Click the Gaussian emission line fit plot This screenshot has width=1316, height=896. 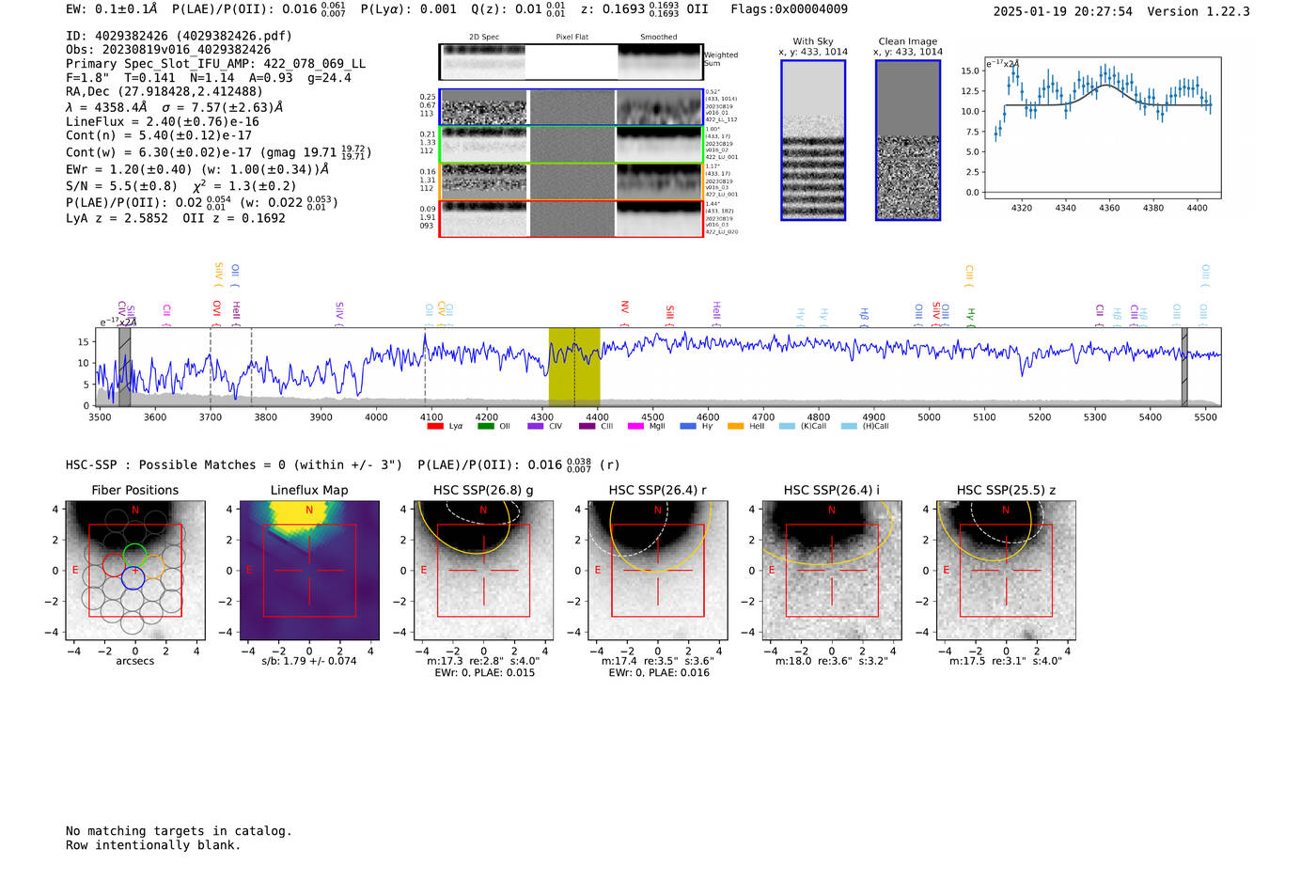1102,129
